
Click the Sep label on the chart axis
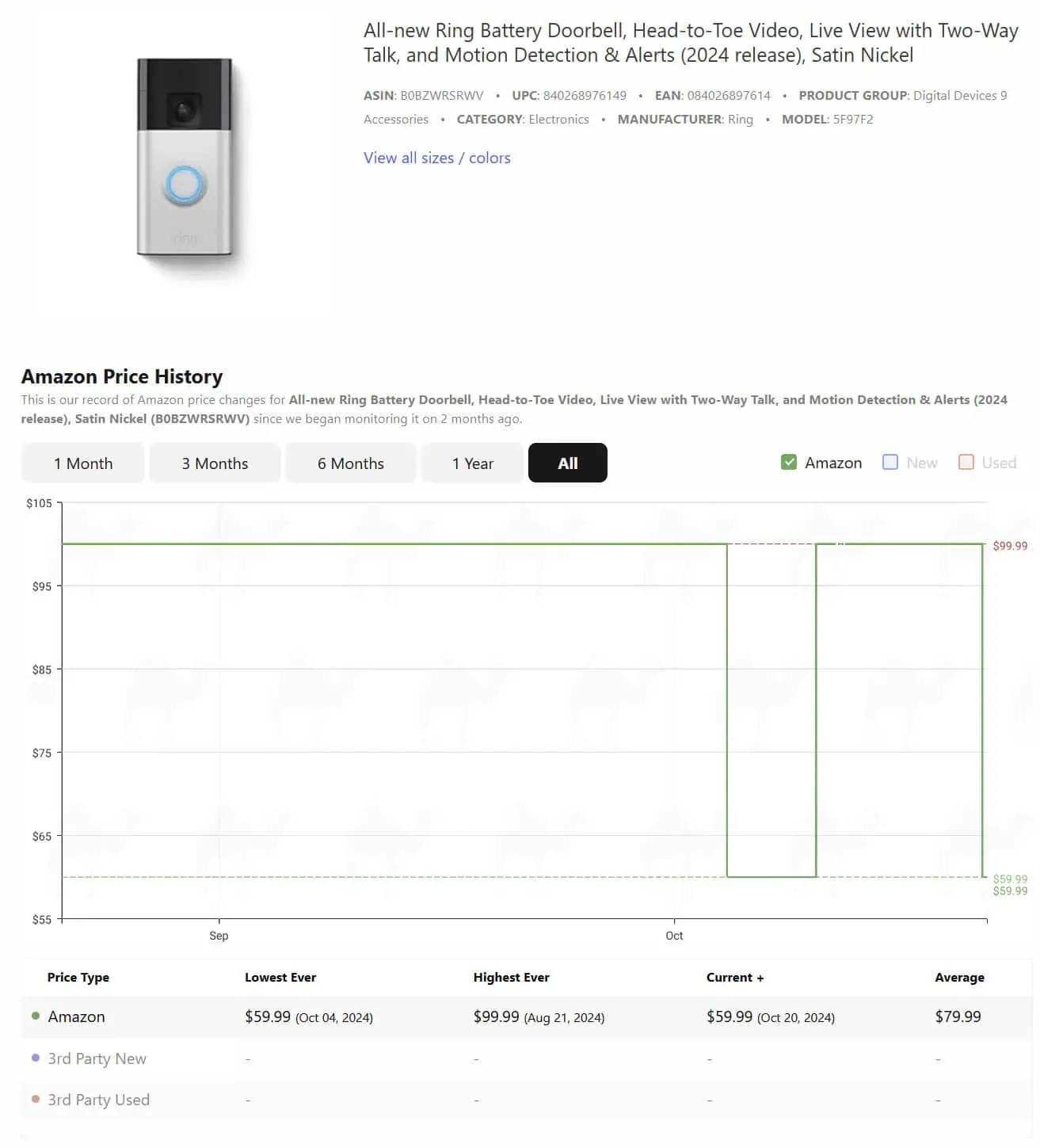click(219, 936)
